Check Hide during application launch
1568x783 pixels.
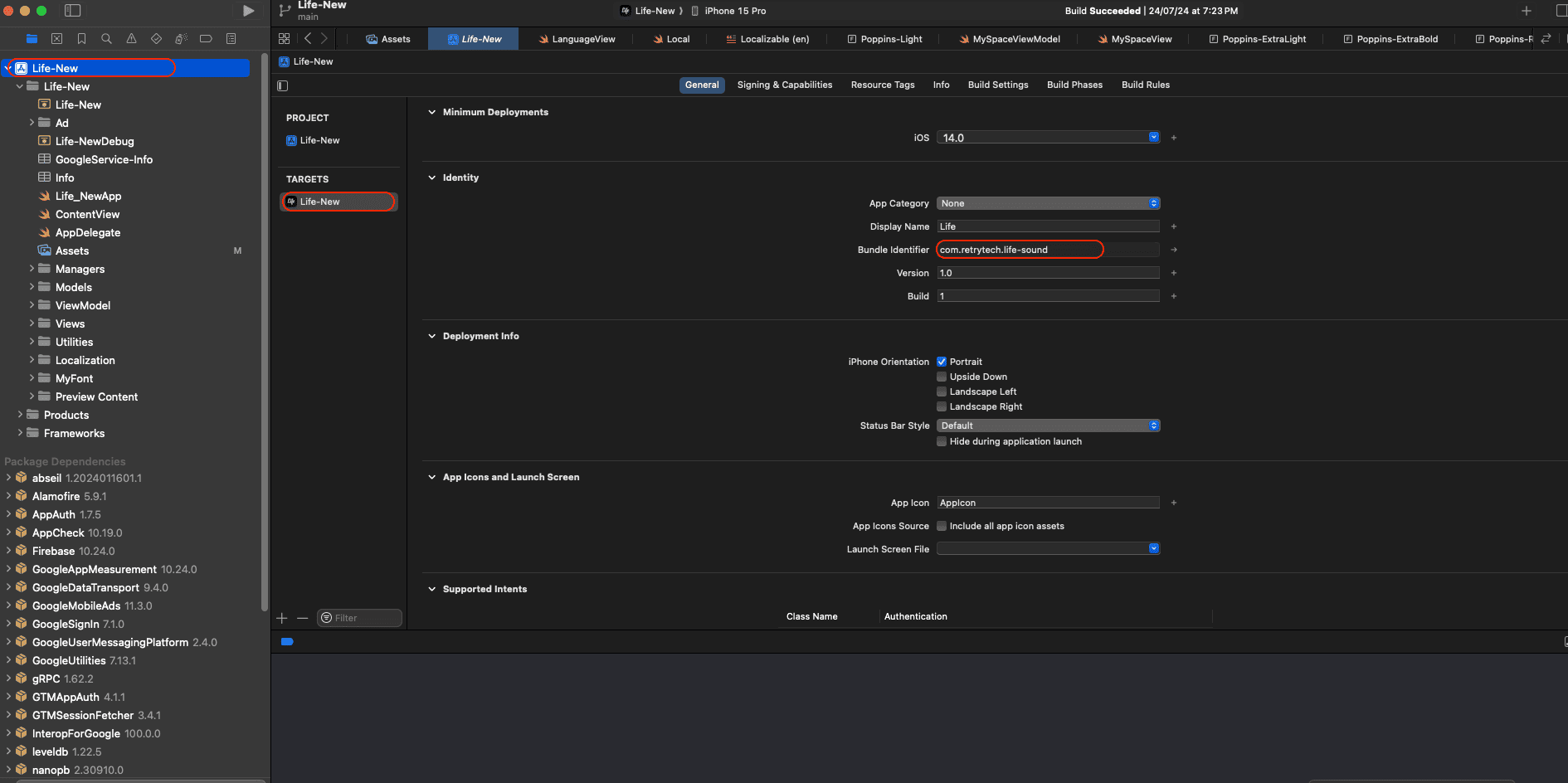pos(942,441)
